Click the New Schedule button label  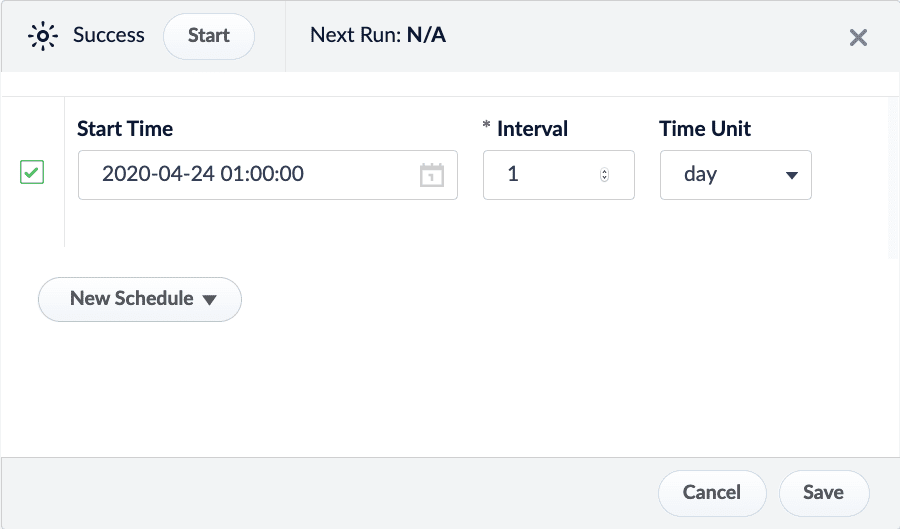point(131,299)
